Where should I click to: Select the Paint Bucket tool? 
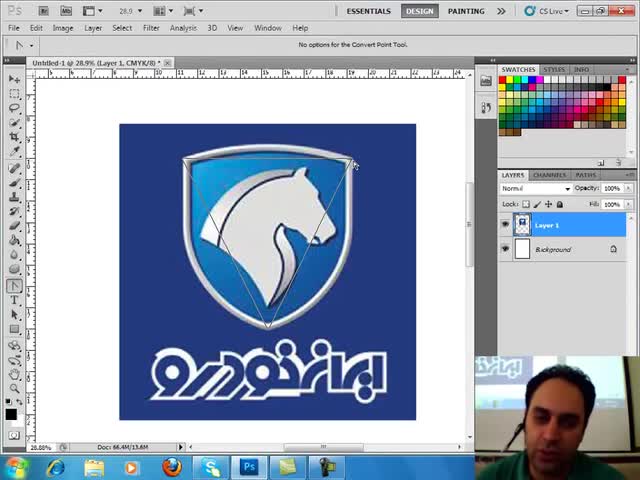tap(14, 240)
